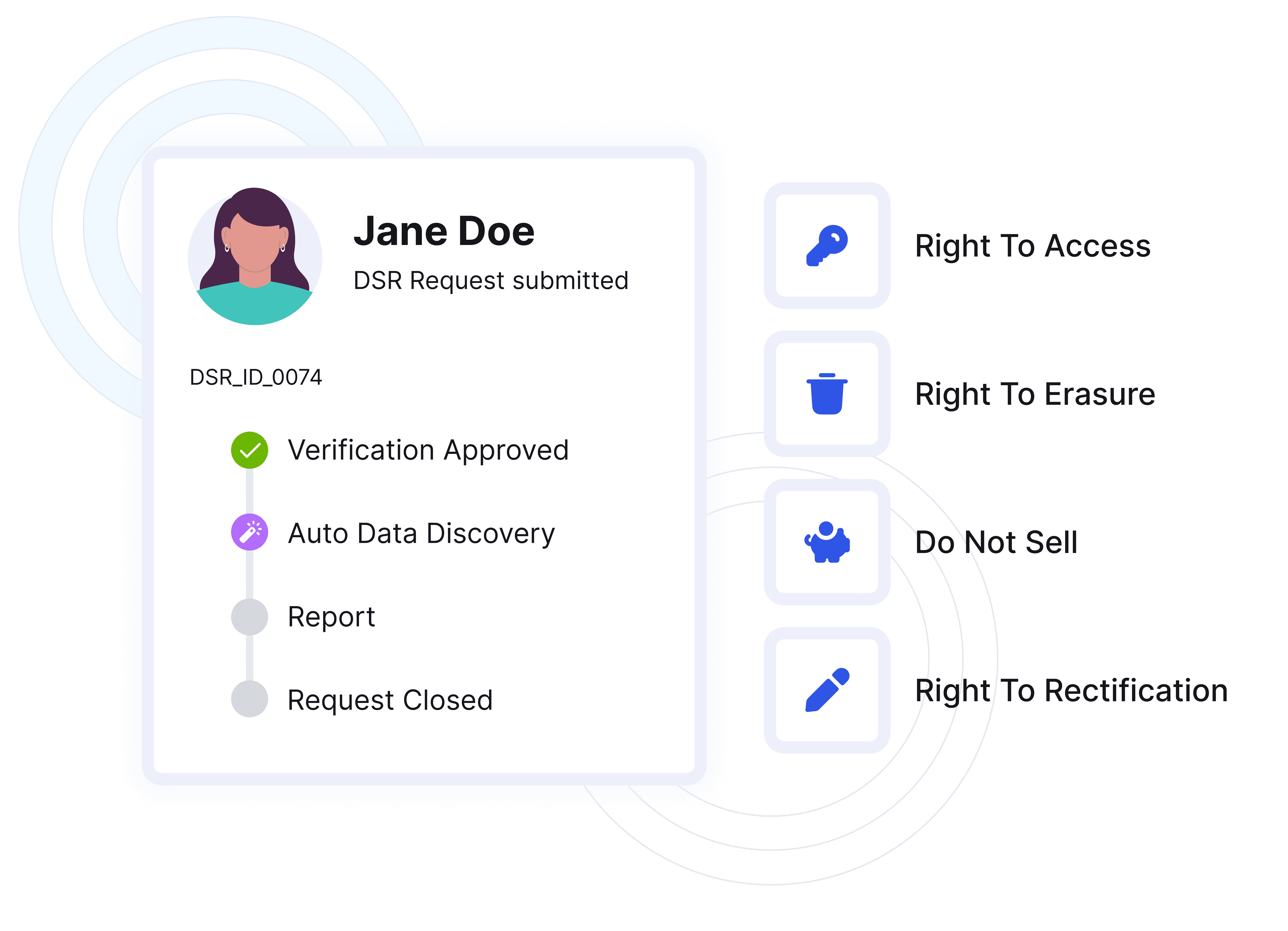
Task: Click the trash can erasure icon
Action: tap(827, 394)
